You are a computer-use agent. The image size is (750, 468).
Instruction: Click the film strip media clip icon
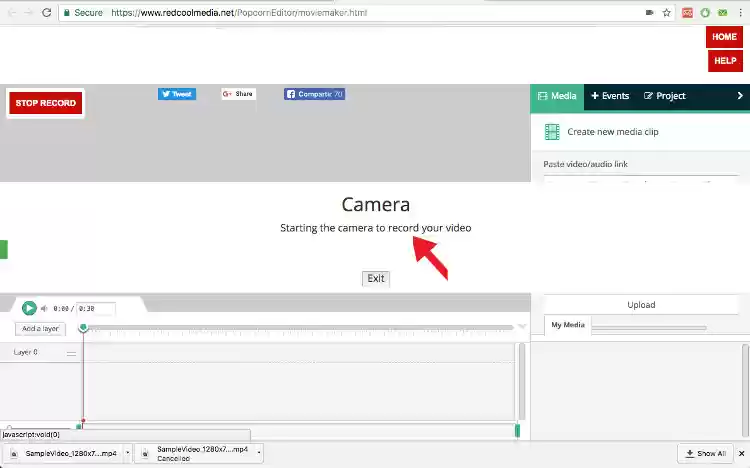click(x=552, y=132)
